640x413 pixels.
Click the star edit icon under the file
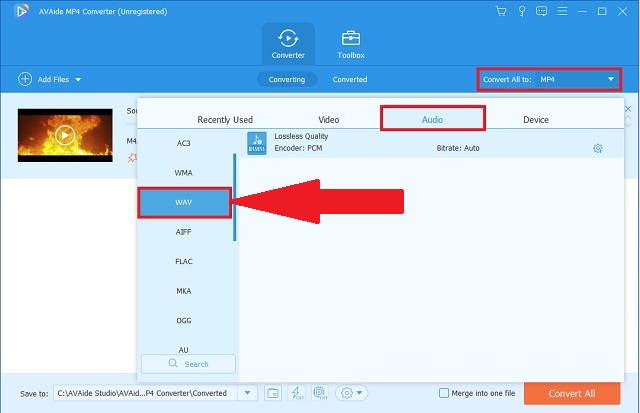(132, 158)
